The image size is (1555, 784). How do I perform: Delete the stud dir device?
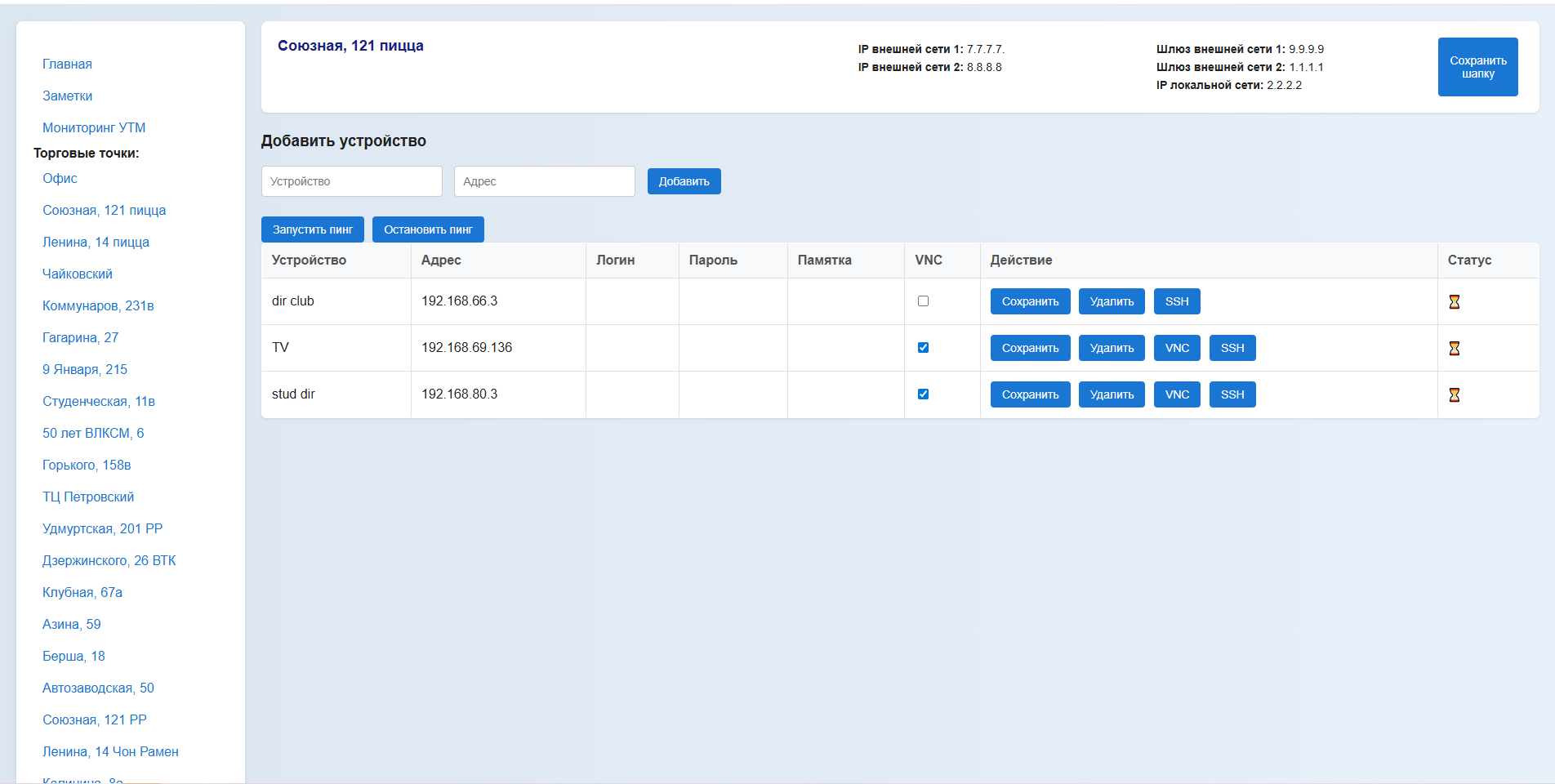(1111, 394)
